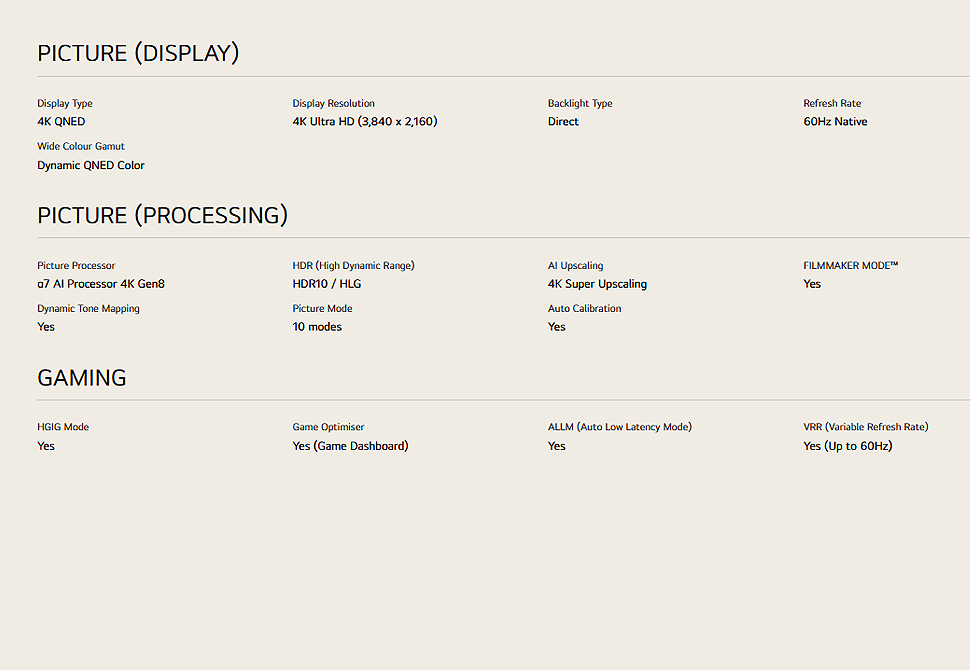Click the FILMMAKER MODE label

coord(851,265)
